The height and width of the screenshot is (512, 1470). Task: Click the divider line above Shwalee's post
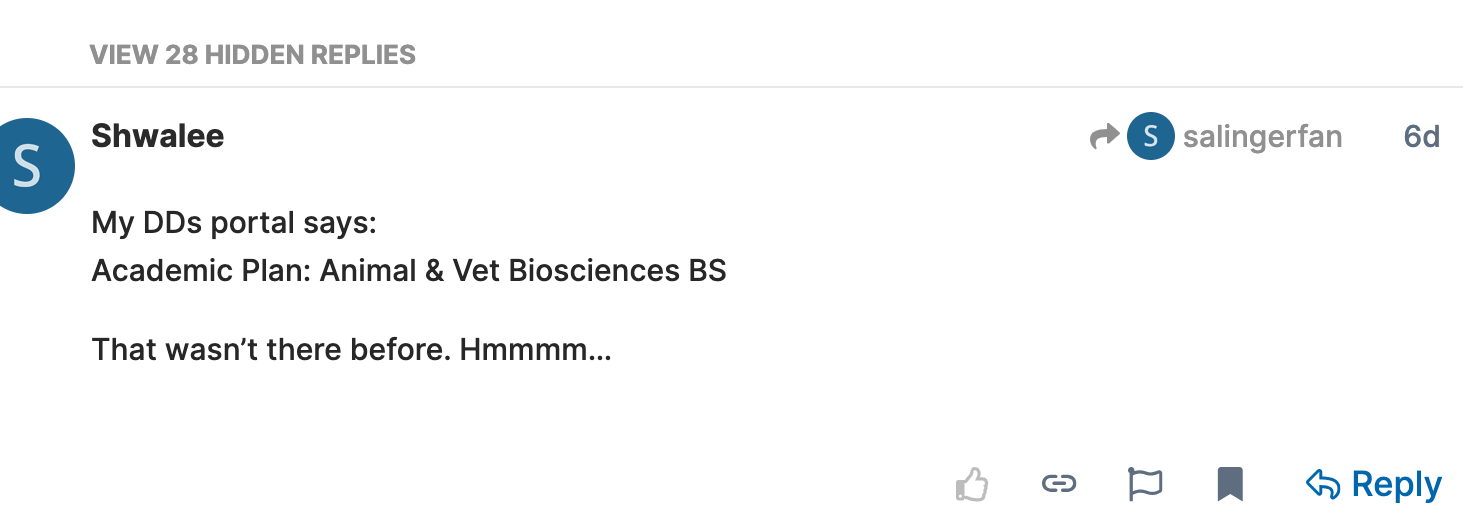coord(735,87)
